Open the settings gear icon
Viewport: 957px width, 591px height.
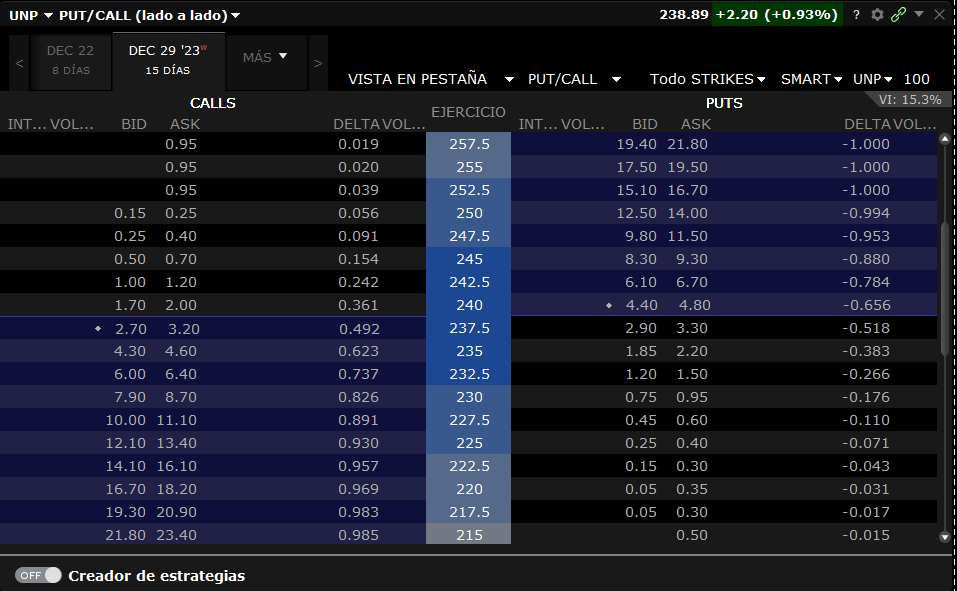pyautogui.click(x=878, y=15)
